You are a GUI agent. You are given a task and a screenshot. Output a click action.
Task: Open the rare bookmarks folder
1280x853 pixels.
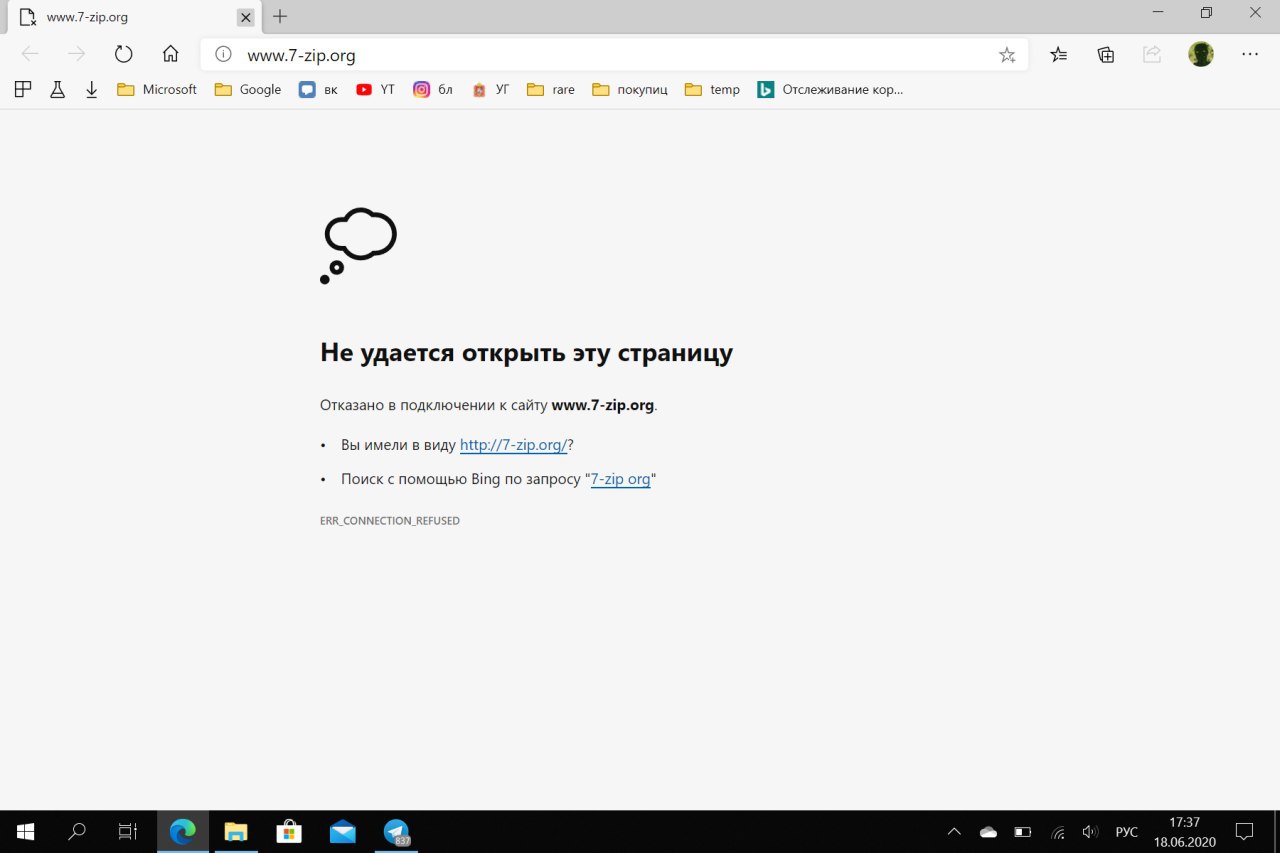[x=551, y=89]
